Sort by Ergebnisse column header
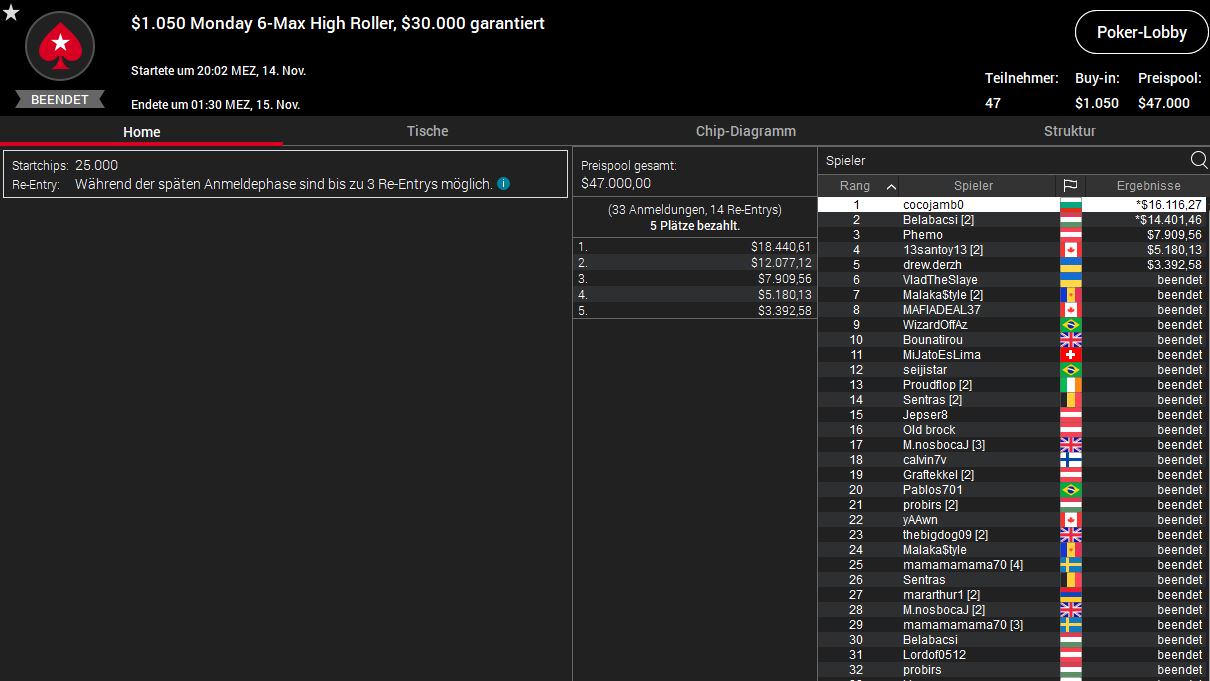This screenshot has height=681, width=1210. tap(1147, 186)
